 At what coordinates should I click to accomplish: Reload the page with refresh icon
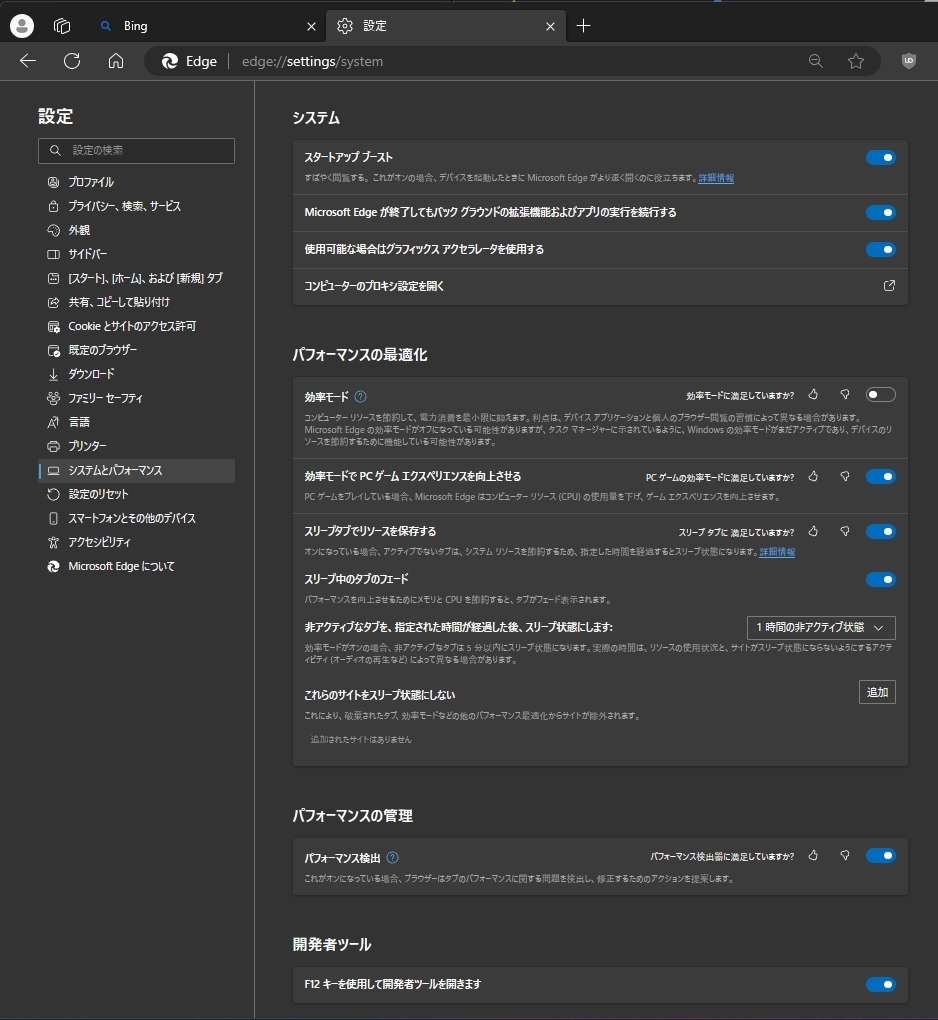click(72, 61)
